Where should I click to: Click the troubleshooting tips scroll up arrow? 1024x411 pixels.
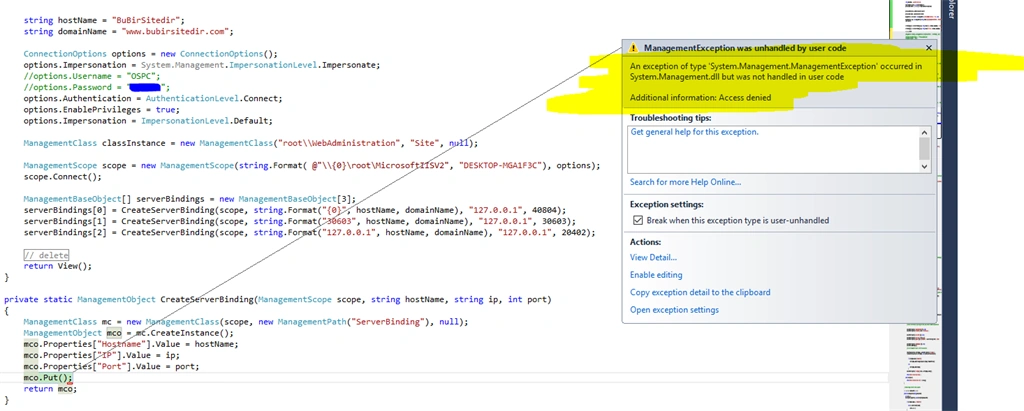point(924,133)
